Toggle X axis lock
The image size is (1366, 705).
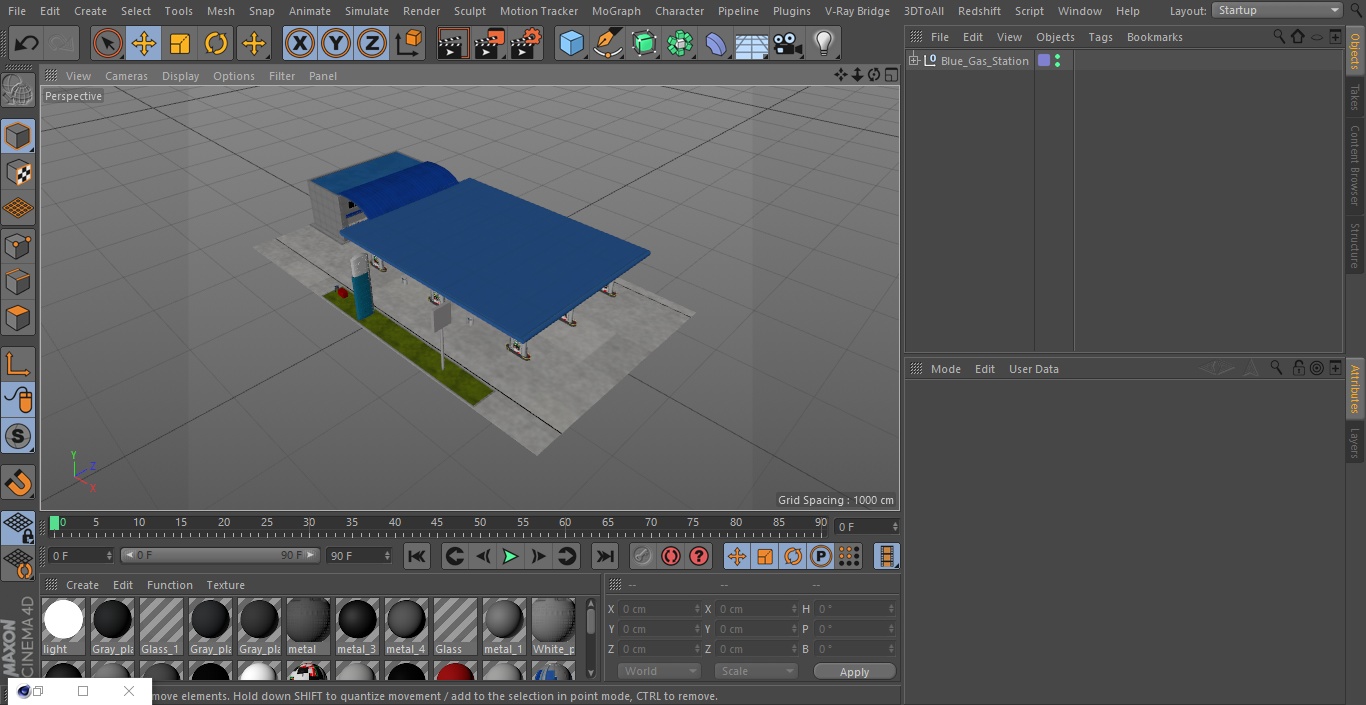pyautogui.click(x=300, y=44)
